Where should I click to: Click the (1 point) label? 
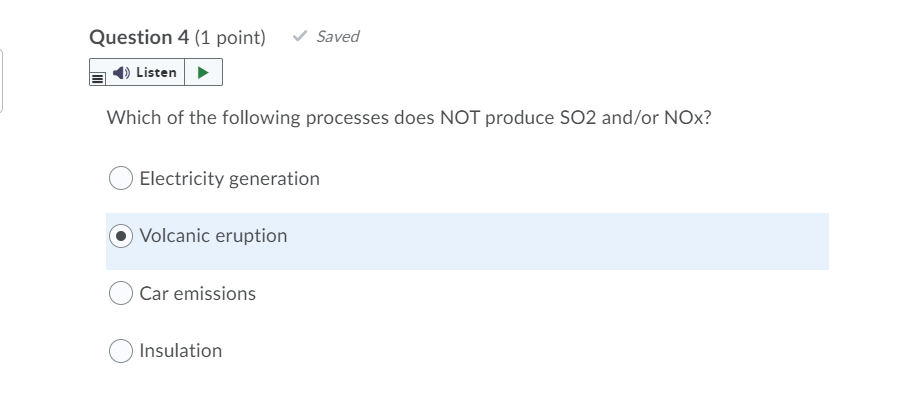tap(230, 38)
